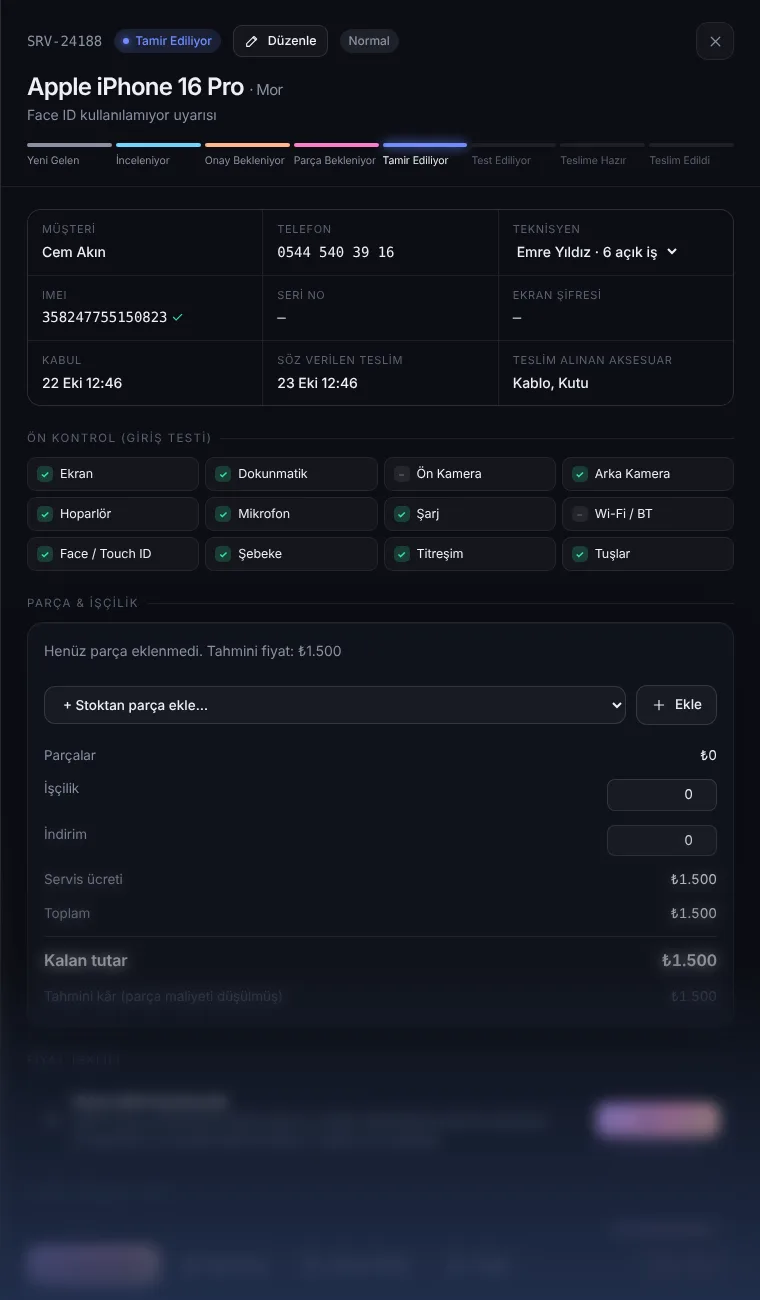Screen dimensions: 760x1300
Task: Toggle the Face / Touch ID check
Action: tap(113, 554)
